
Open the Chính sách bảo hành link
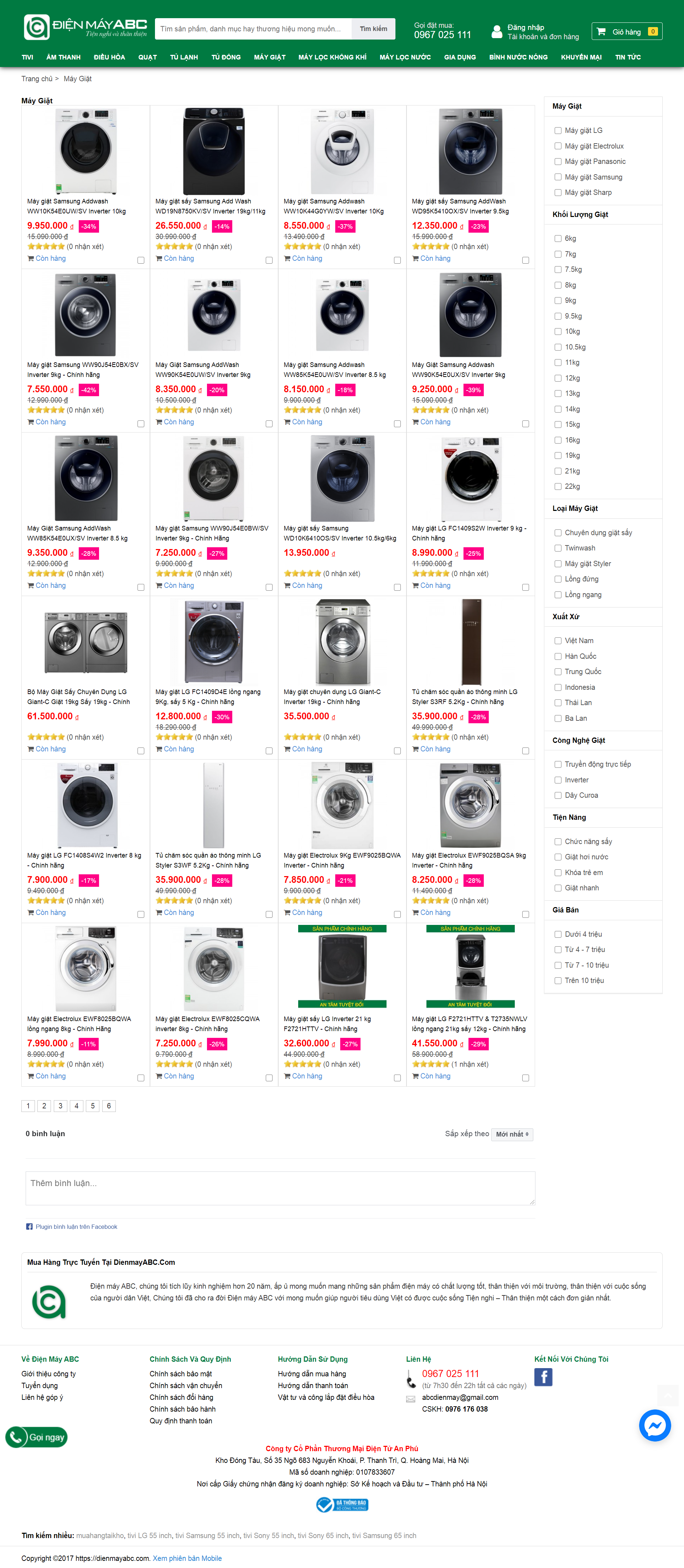pyautogui.click(x=182, y=1409)
